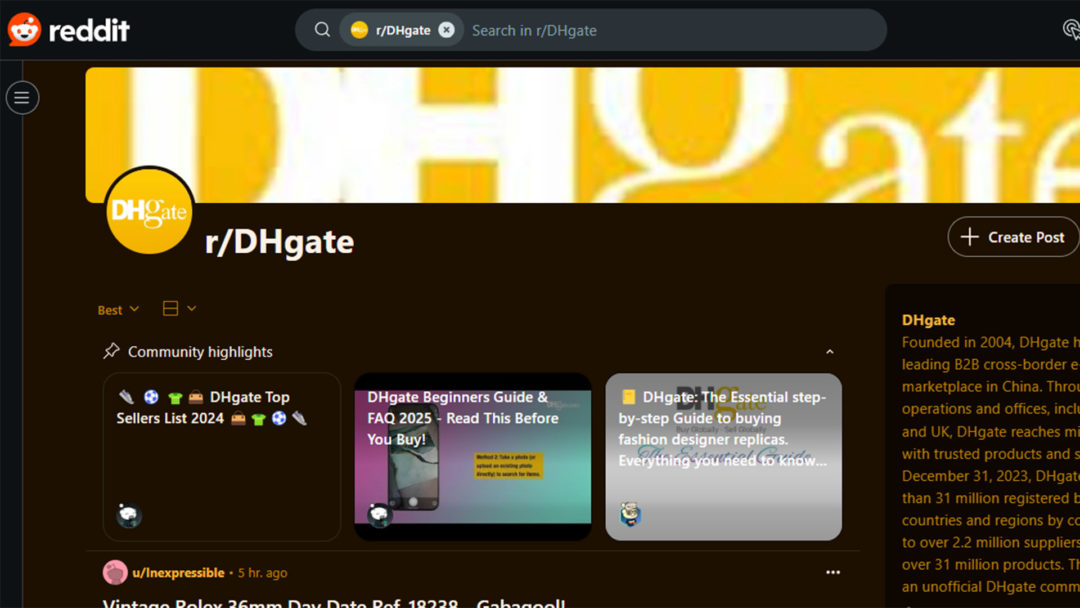Open the Best sort dropdown

click(118, 310)
